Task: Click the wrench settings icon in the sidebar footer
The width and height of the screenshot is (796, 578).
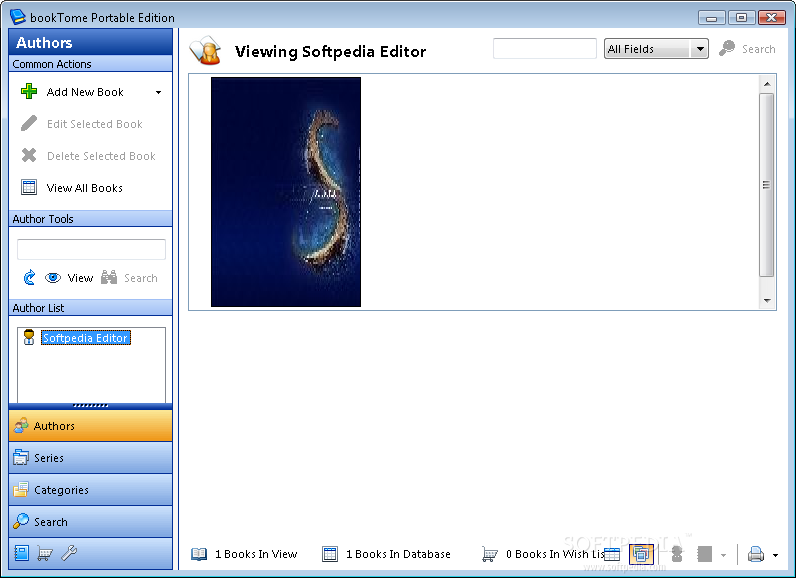Action: pyautogui.click(x=69, y=553)
